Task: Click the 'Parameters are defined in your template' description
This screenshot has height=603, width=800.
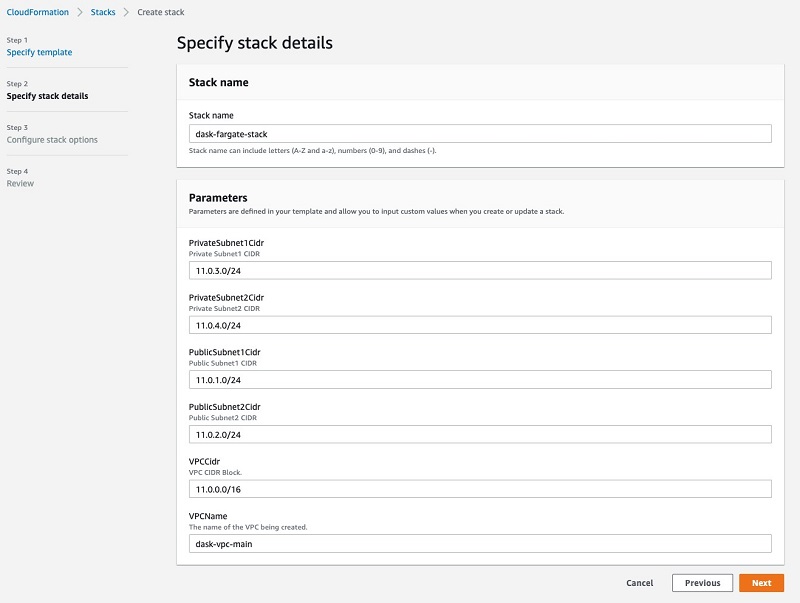Action: 377,211
